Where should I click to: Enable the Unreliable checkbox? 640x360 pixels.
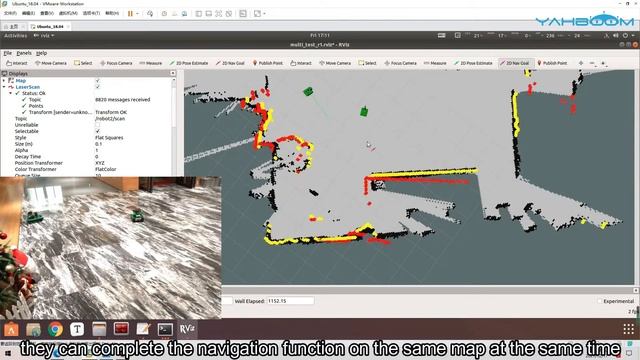click(98, 125)
